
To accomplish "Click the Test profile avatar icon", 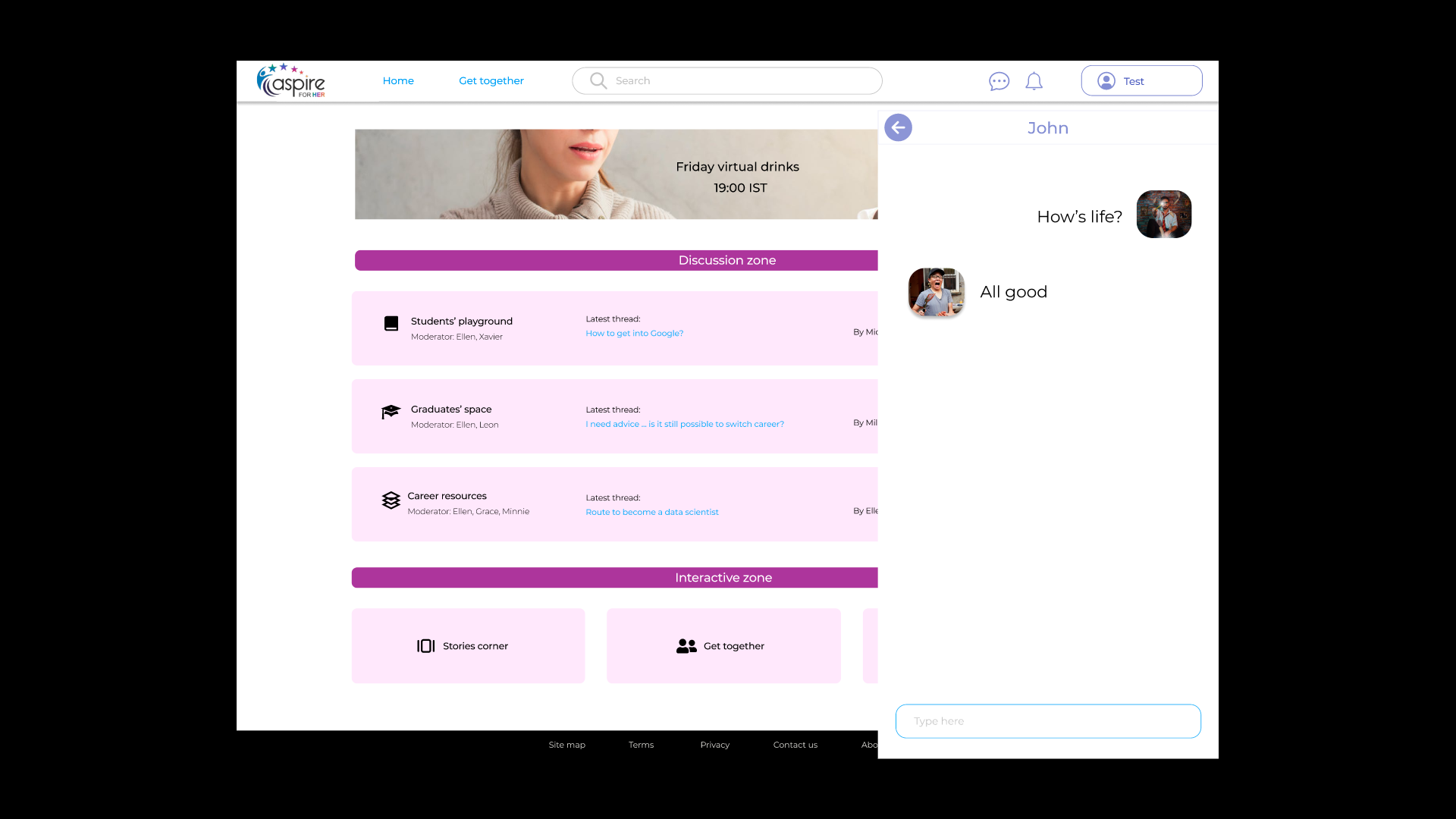I will [1106, 81].
